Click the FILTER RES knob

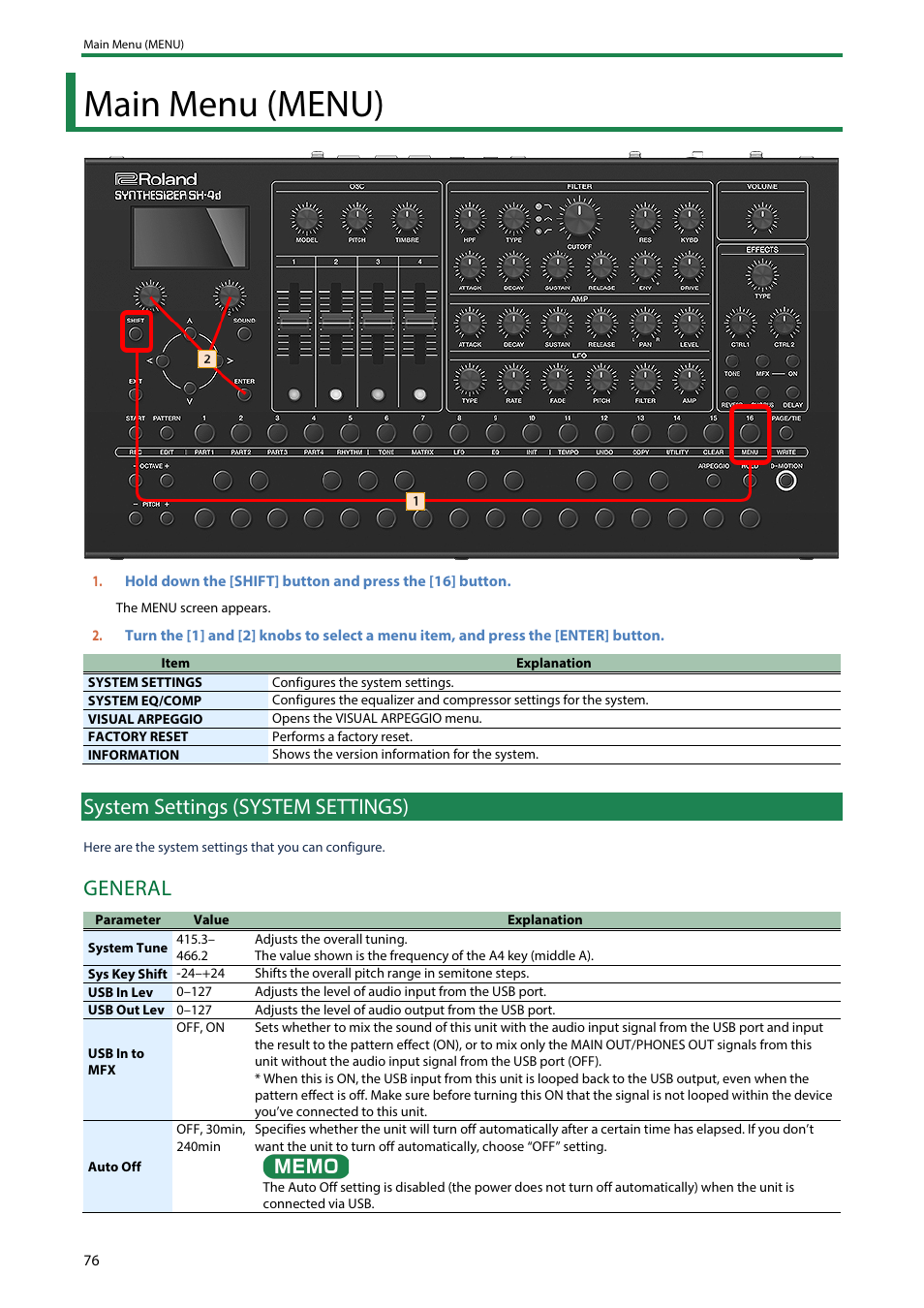(645, 218)
